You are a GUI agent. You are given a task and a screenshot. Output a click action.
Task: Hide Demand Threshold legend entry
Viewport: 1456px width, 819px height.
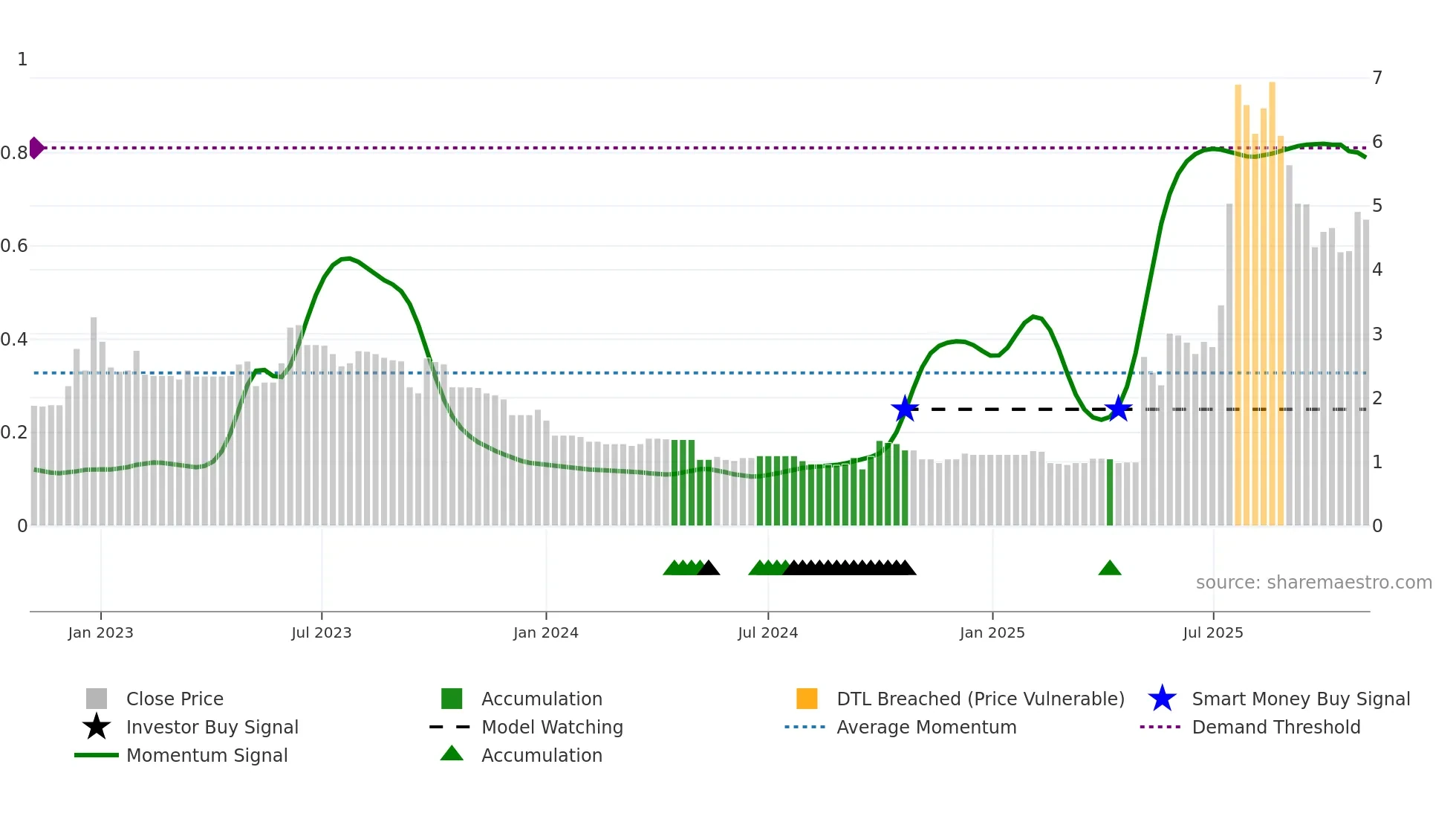coord(1275,727)
